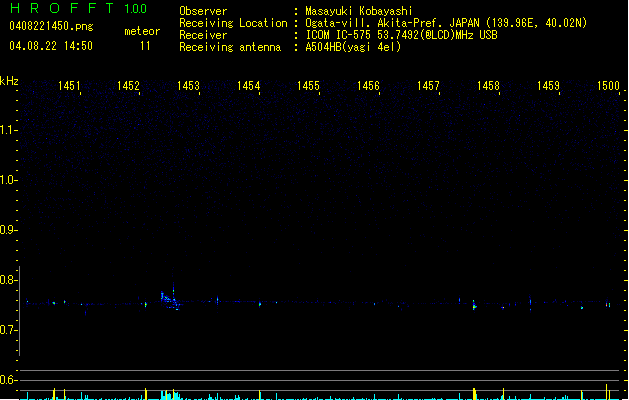
Task: Click the 1456 time axis marker
Action: tap(368, 86)
